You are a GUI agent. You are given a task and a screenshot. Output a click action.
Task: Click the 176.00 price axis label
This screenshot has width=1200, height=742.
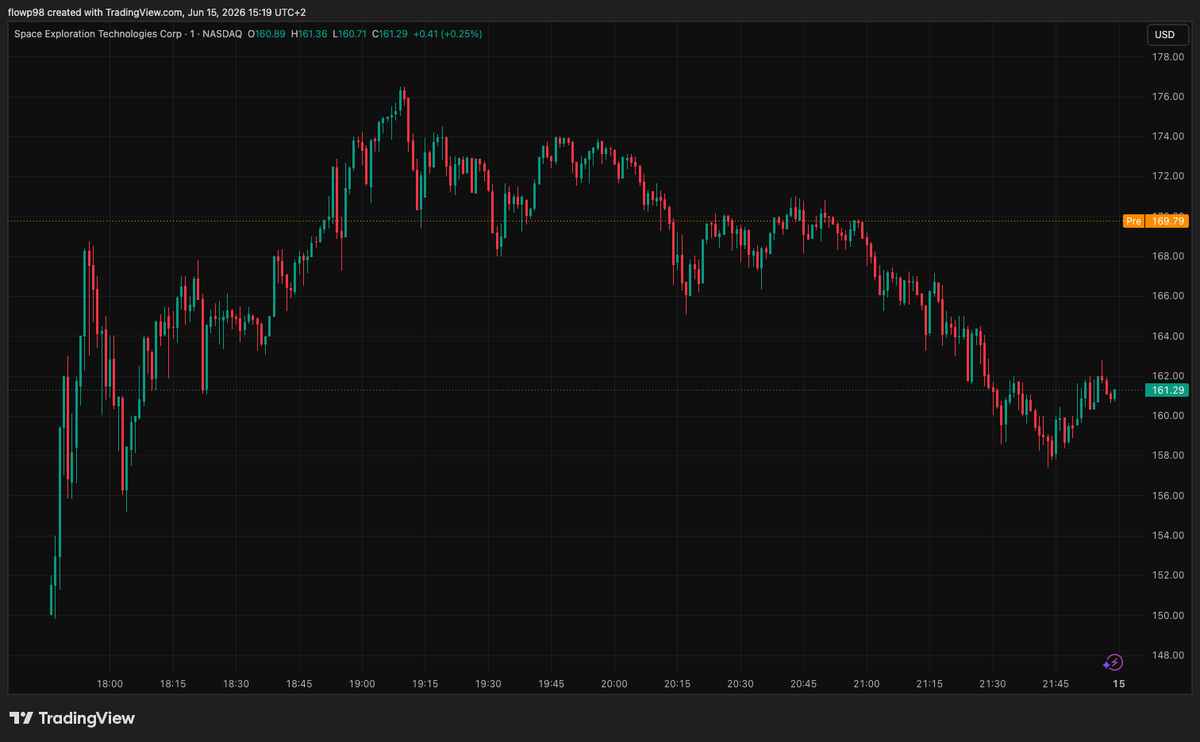pyautogui.click(x=1168, y=97)
